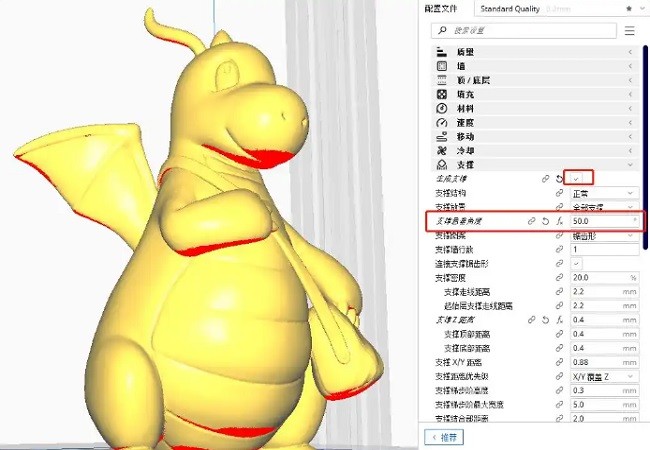
Task: Expand the 冷却 settings category
Action: click(x=630, y=151)
